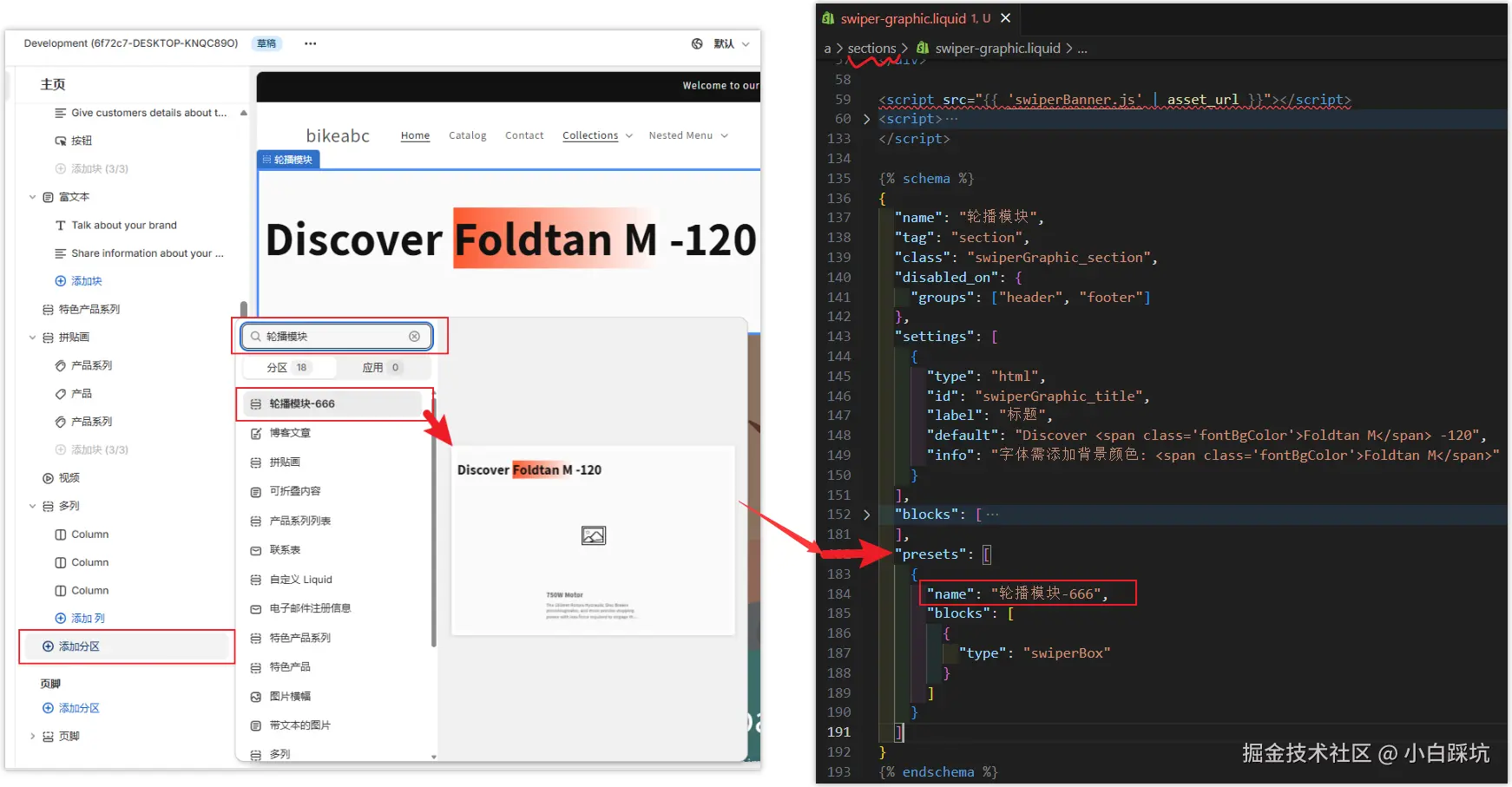Viewport: 1512px width, 787px height.
Task: Switch to the 应用 tab
Action: 382,368
